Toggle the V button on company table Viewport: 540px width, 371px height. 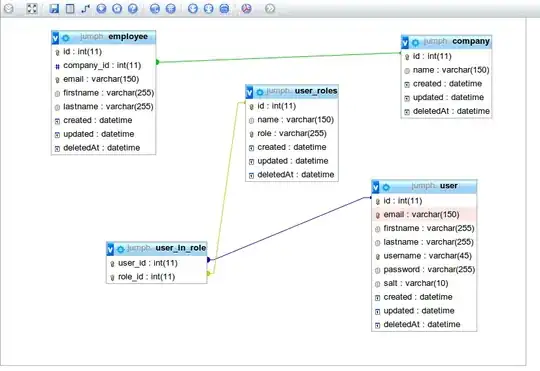[405, 42]
